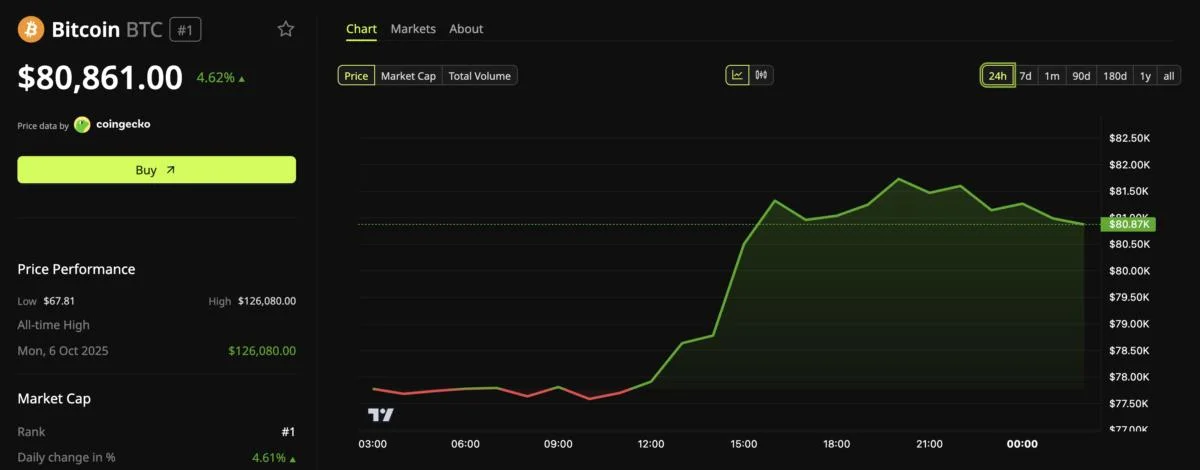Viewport: 1200px width, 470px height.
Task: Click the Bitcoin logo icon
Action: click(31, 30)
